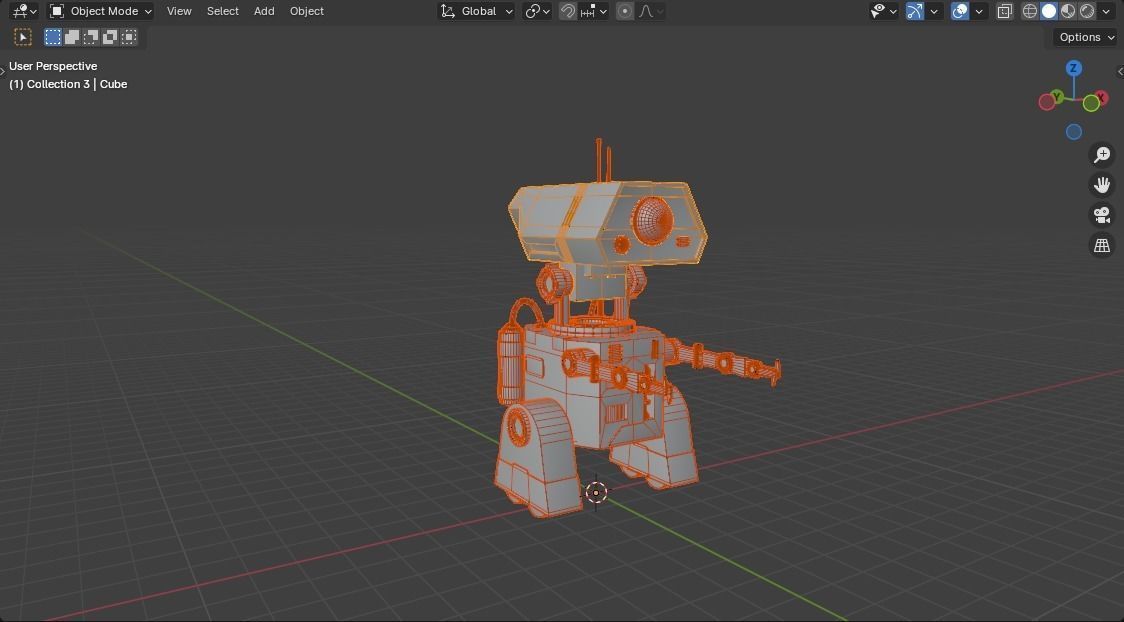Open the View menu

point(179,11)
